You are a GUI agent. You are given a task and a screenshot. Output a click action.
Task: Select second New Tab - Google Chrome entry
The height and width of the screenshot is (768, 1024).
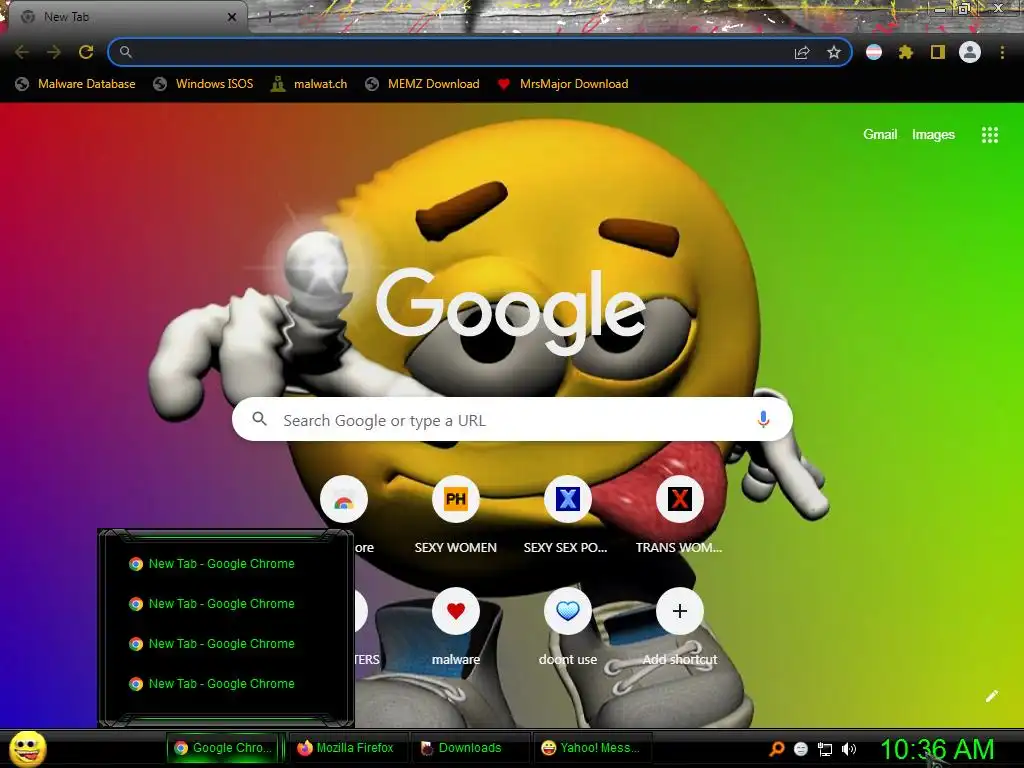(x=212, y=603)
